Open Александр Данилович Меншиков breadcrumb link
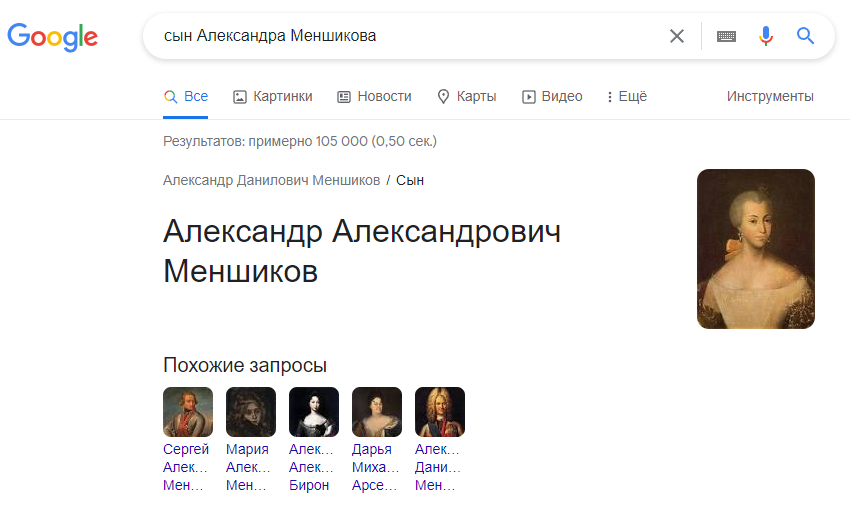 pyautogui.click(x=271, y=180)
